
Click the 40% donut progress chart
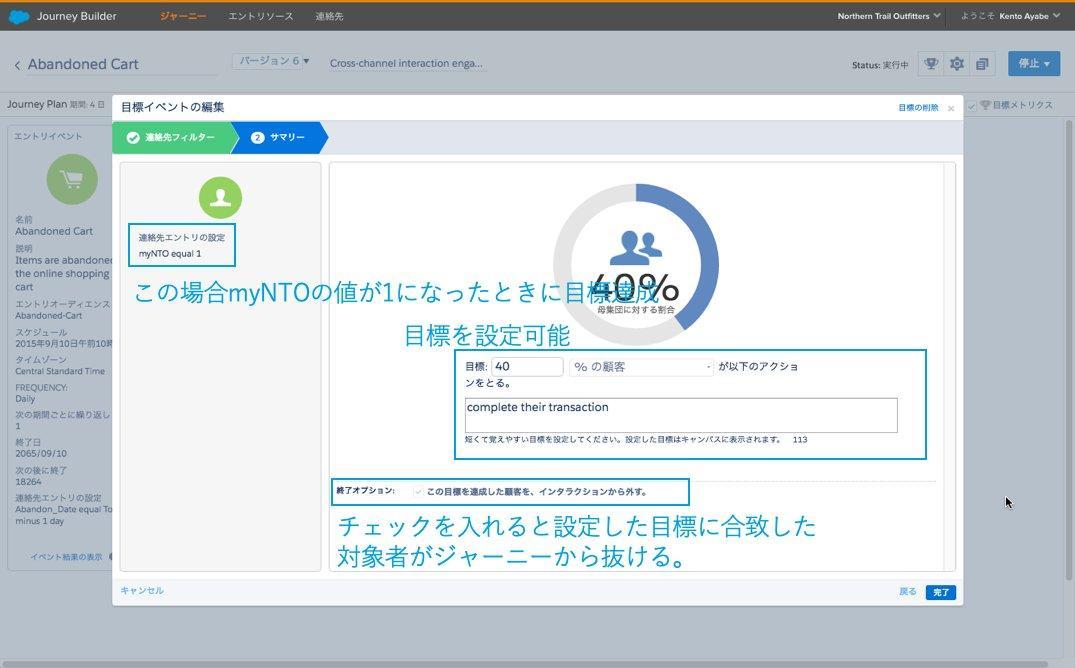pos(636,264)
